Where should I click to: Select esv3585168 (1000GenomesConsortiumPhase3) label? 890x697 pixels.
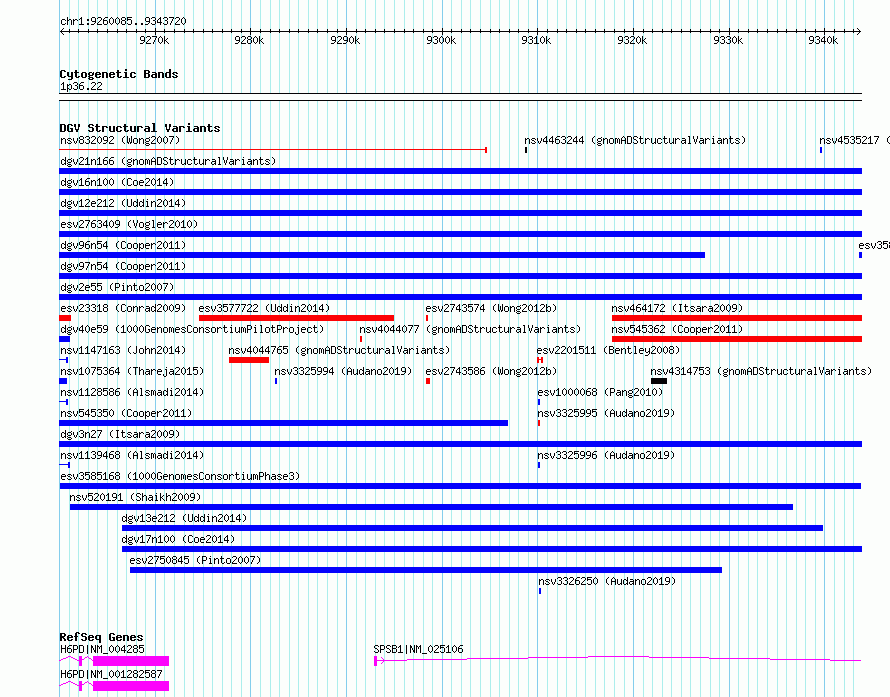[x=180, y=476]
